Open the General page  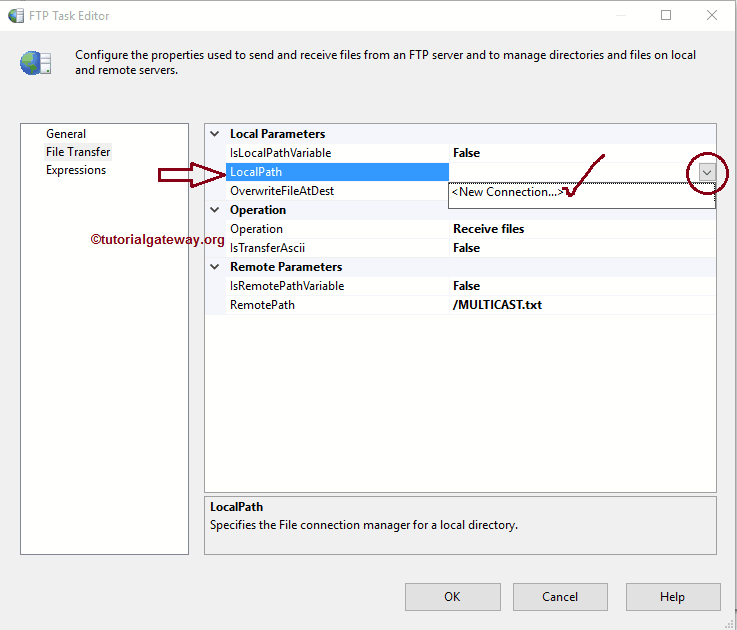pos(66,134)
